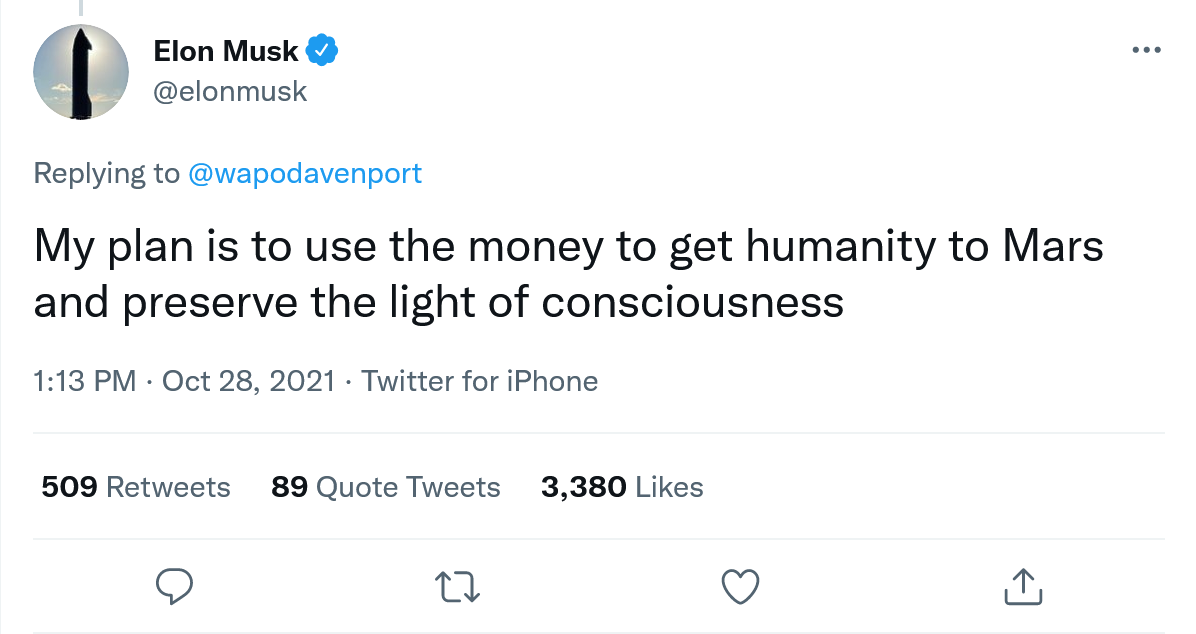Viewport: 1196px width, 634px height.
Task: Click the "Replying to" label text
Action: [x=107, y=173]
